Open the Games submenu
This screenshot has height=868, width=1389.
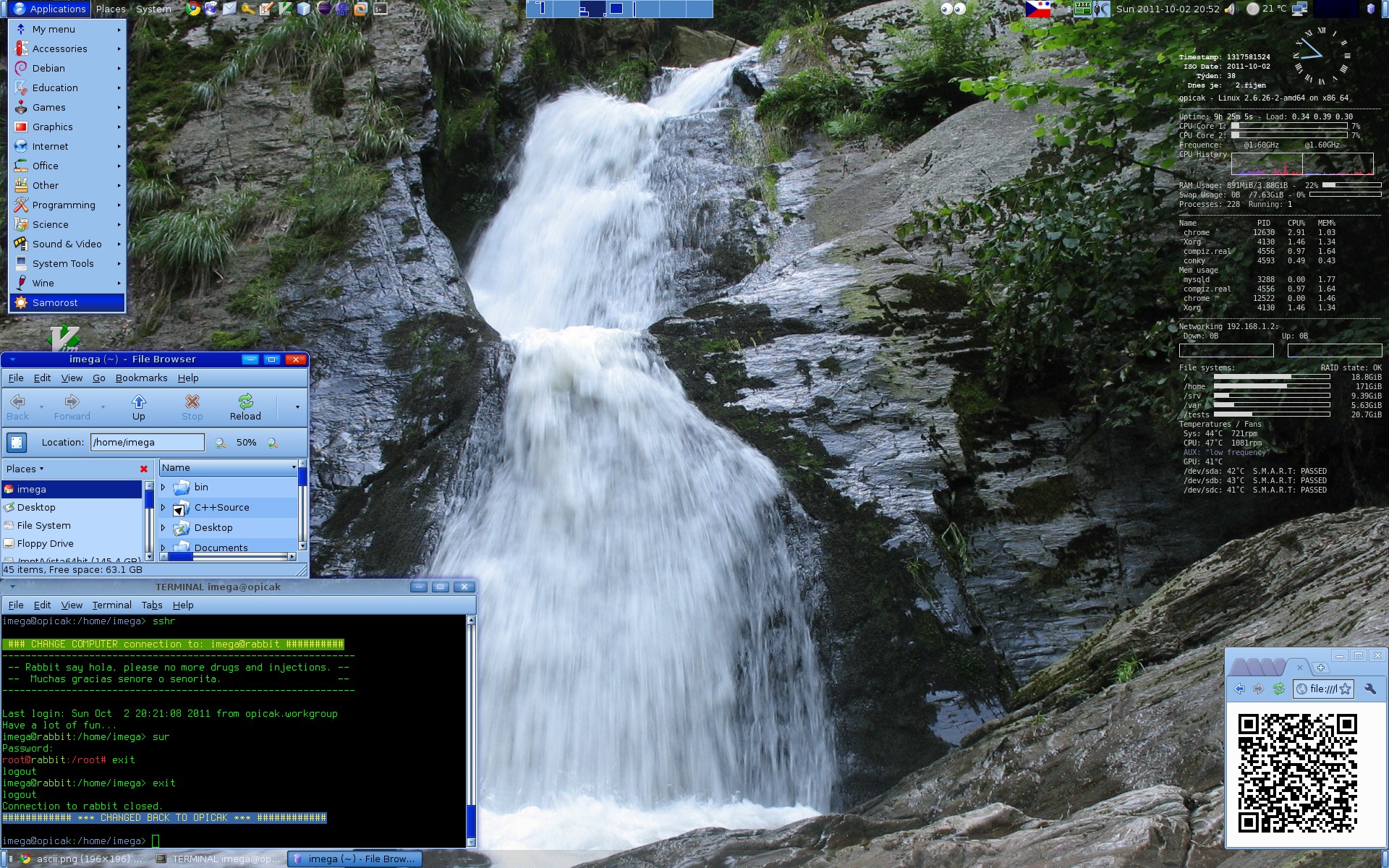[67, 107]
